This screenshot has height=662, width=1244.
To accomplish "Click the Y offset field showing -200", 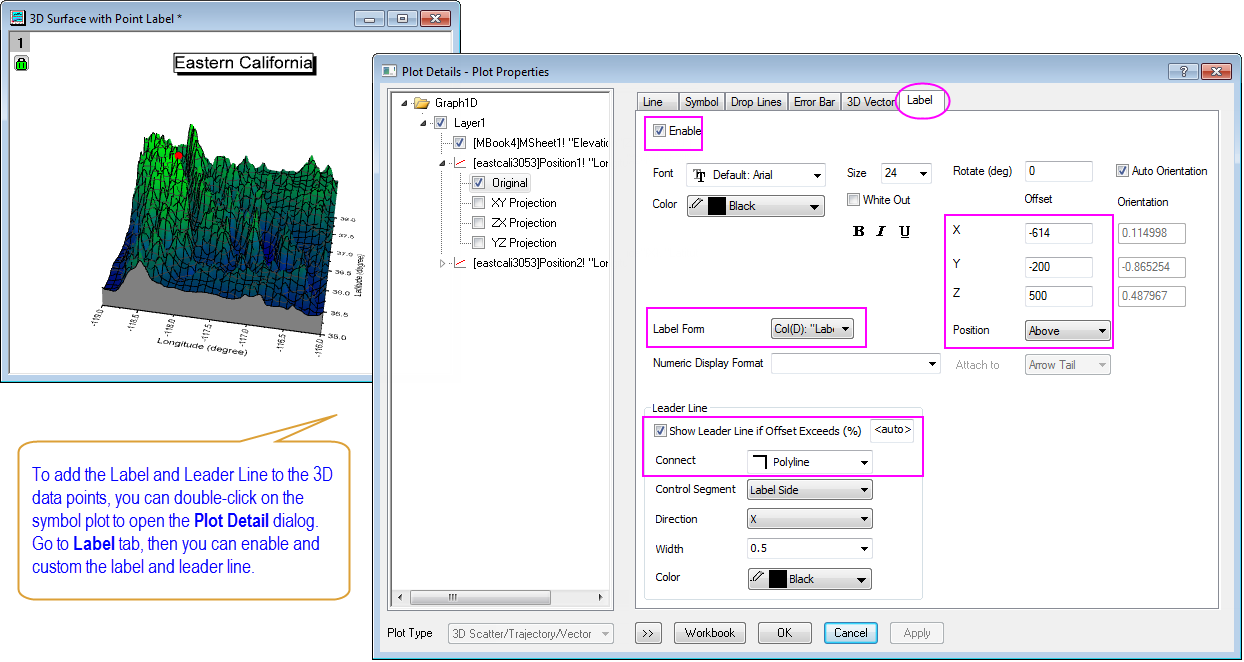I will tap(1059, 268).
